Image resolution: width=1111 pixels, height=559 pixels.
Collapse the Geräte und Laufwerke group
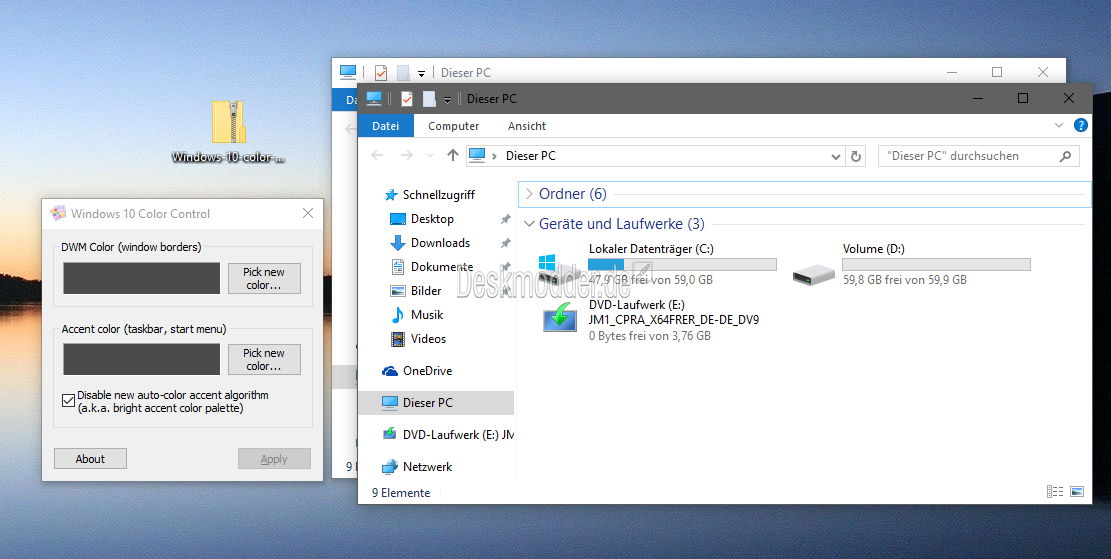coord(529,224)
